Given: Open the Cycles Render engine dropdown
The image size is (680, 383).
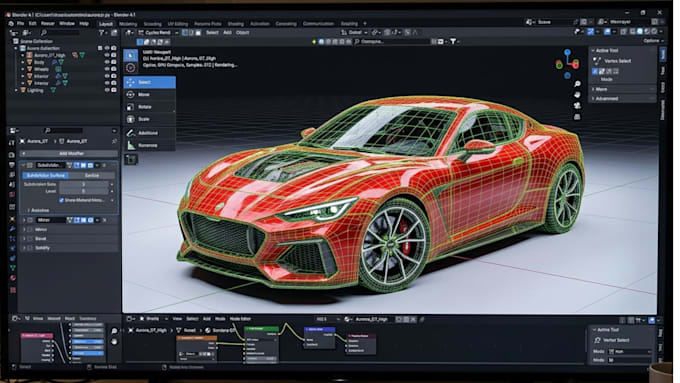Looking at the screenshot, I should click(158, 33).
